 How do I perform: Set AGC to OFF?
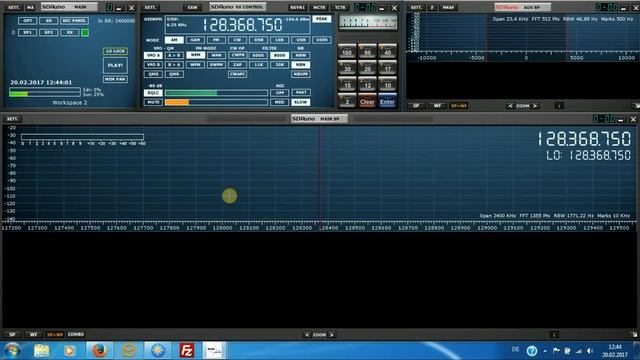click(x=280, y=93)
